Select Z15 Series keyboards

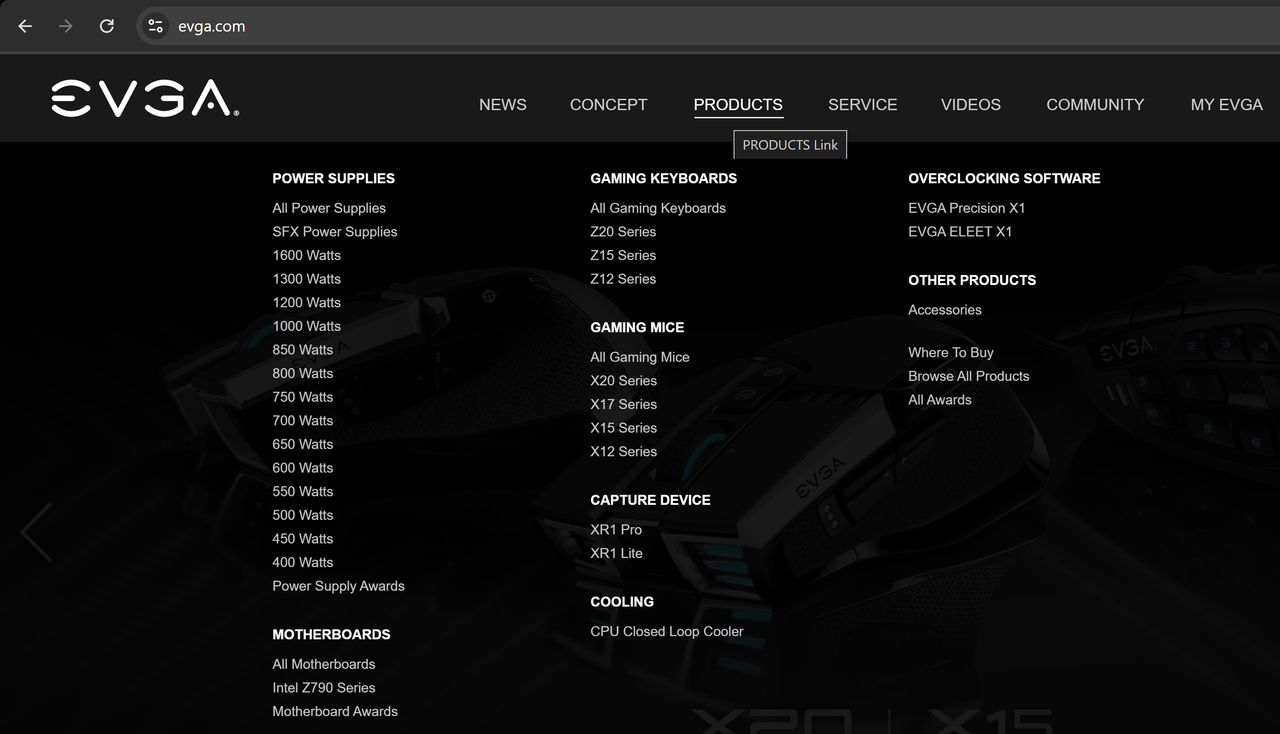(623, 255)
